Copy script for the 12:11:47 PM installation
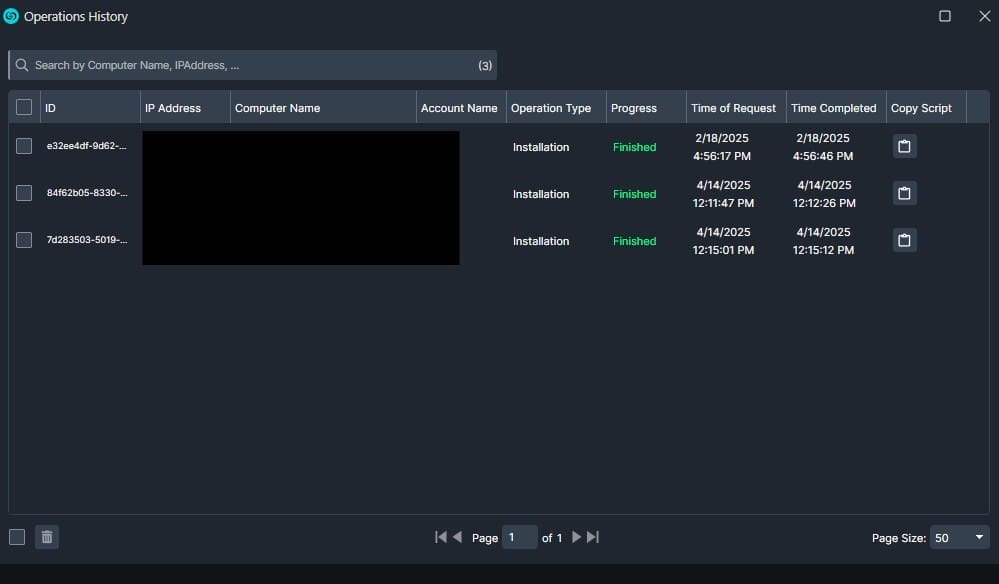The height and width of the screenshot is (584, 999). (x=904, y=194)
